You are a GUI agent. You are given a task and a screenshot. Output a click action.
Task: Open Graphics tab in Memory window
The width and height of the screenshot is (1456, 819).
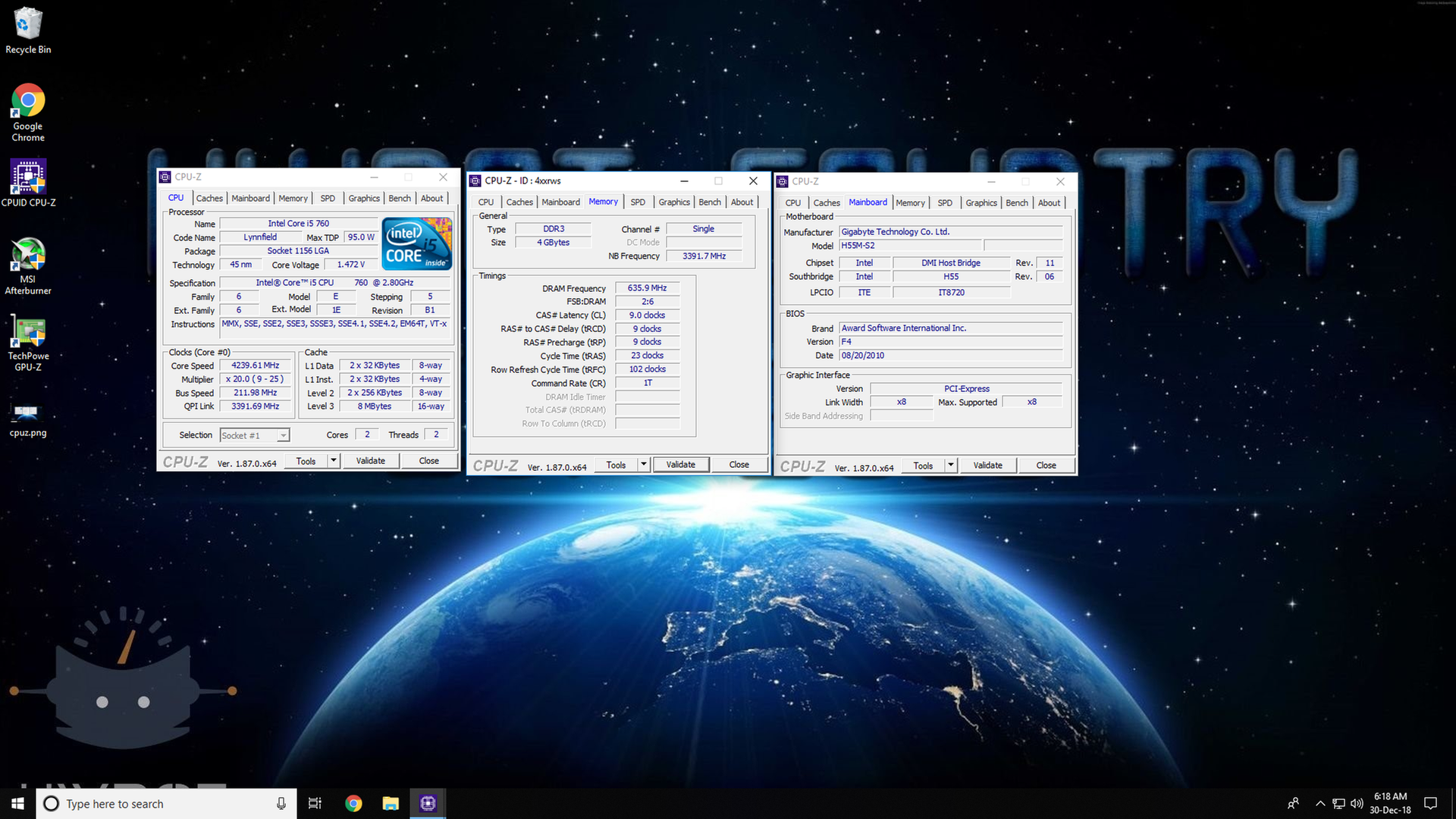(x=674, y=202)
